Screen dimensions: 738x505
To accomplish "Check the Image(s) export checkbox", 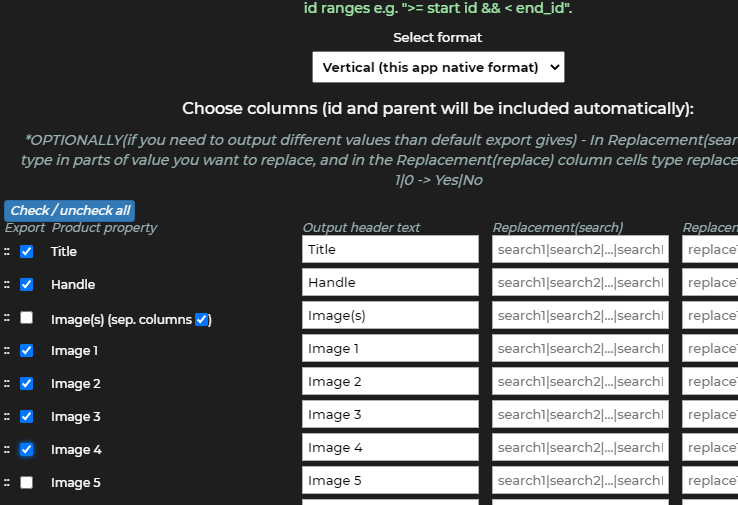I will click(x=27, y=318).
